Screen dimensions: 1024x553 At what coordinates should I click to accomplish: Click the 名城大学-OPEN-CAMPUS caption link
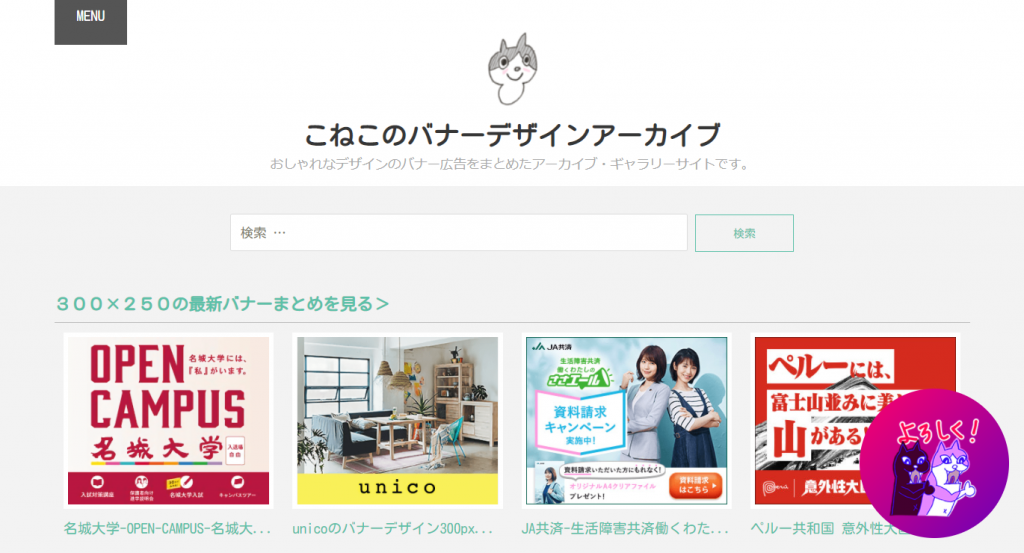(x=167, y=528)
